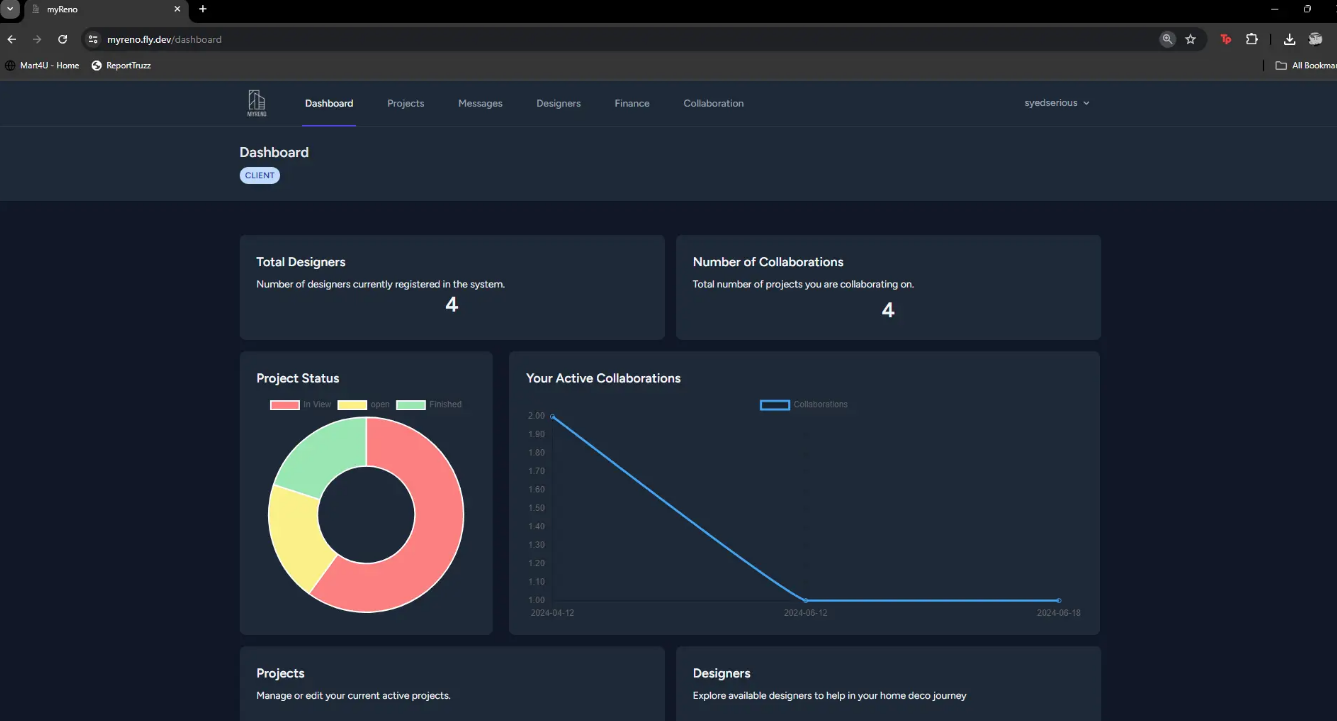Go to the Projects nav tab

[405, 103]
